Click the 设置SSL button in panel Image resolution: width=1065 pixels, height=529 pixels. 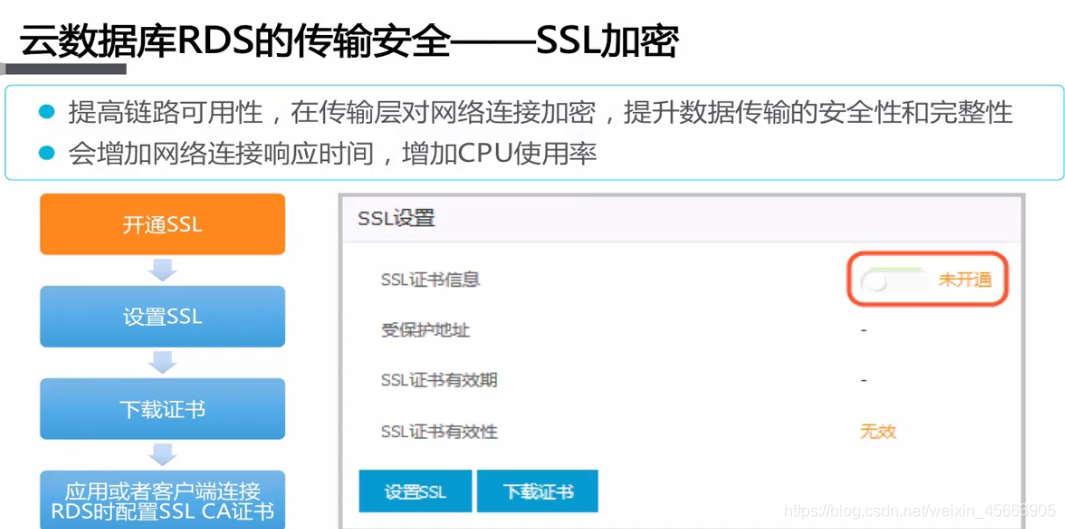click(416, 491)
